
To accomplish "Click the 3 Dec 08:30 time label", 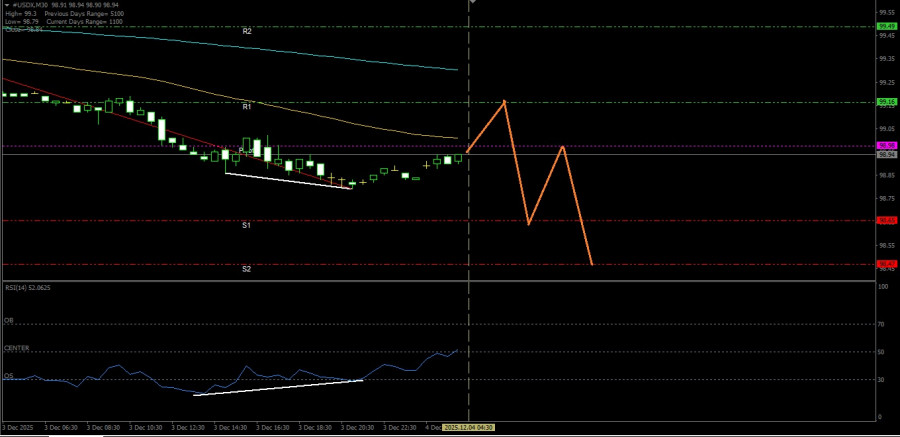I will [103, 428].
